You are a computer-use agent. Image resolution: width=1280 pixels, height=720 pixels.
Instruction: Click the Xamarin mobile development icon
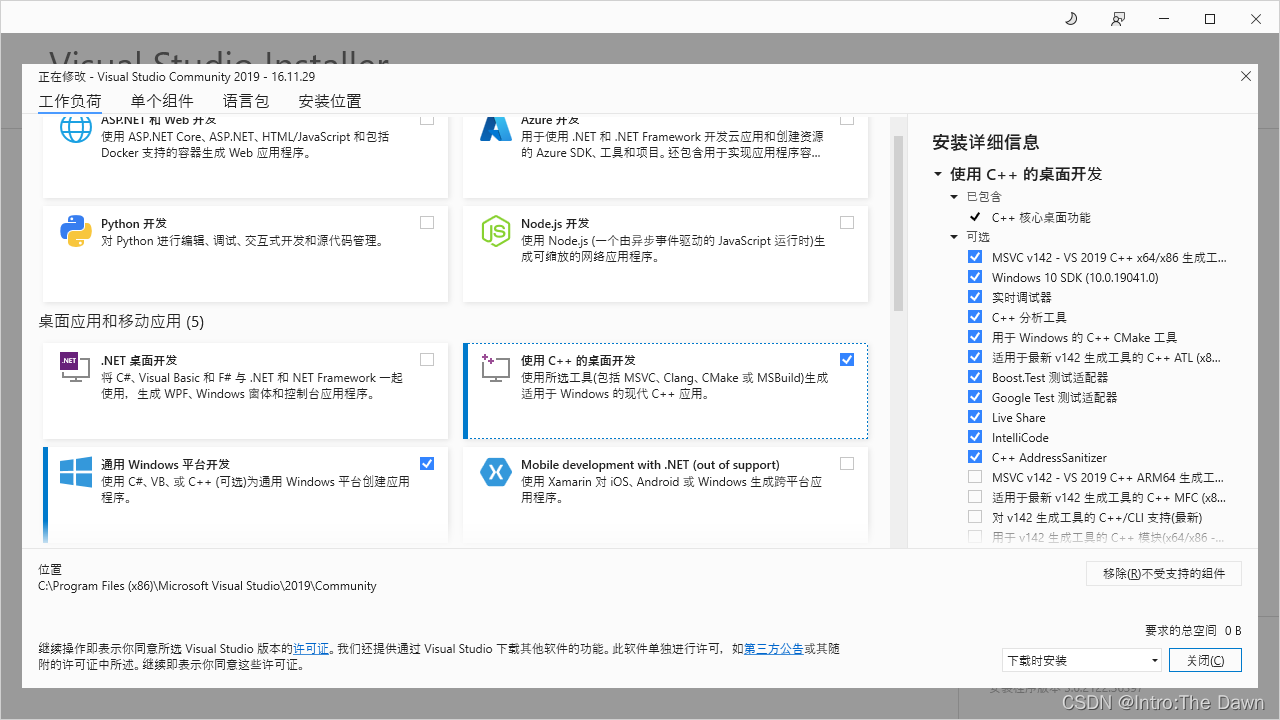pos(496,473)
